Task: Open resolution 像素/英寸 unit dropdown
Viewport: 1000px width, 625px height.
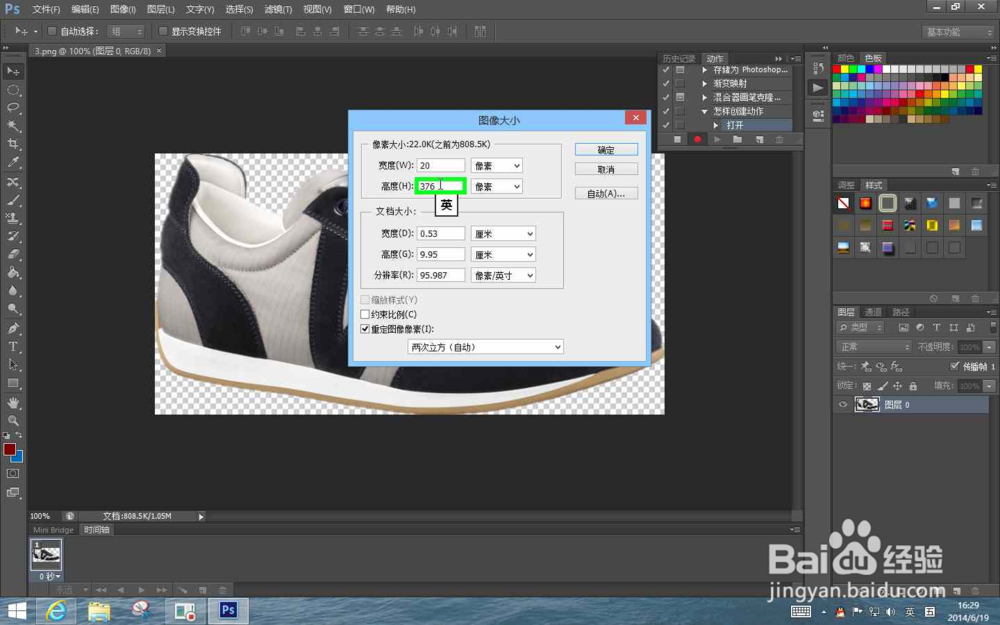Action: 503,276
